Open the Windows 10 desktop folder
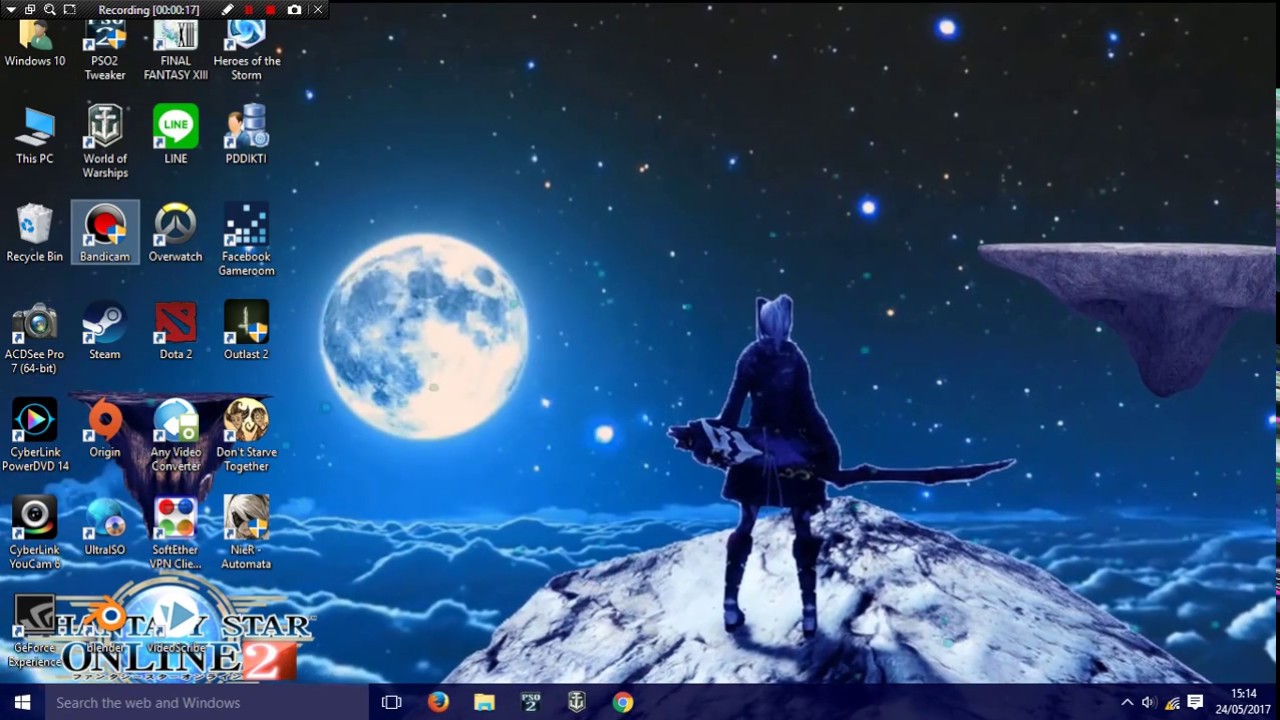 [x=34, y=44]
